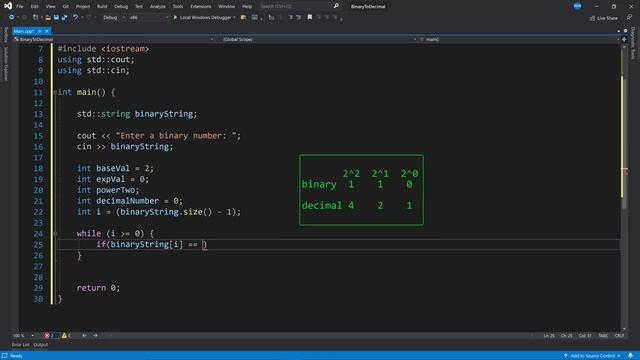The height and width of the screenshot is (360, 640).
Task: Click the red error count indicator
Action: pyautogui.click(x=49, y=336)
